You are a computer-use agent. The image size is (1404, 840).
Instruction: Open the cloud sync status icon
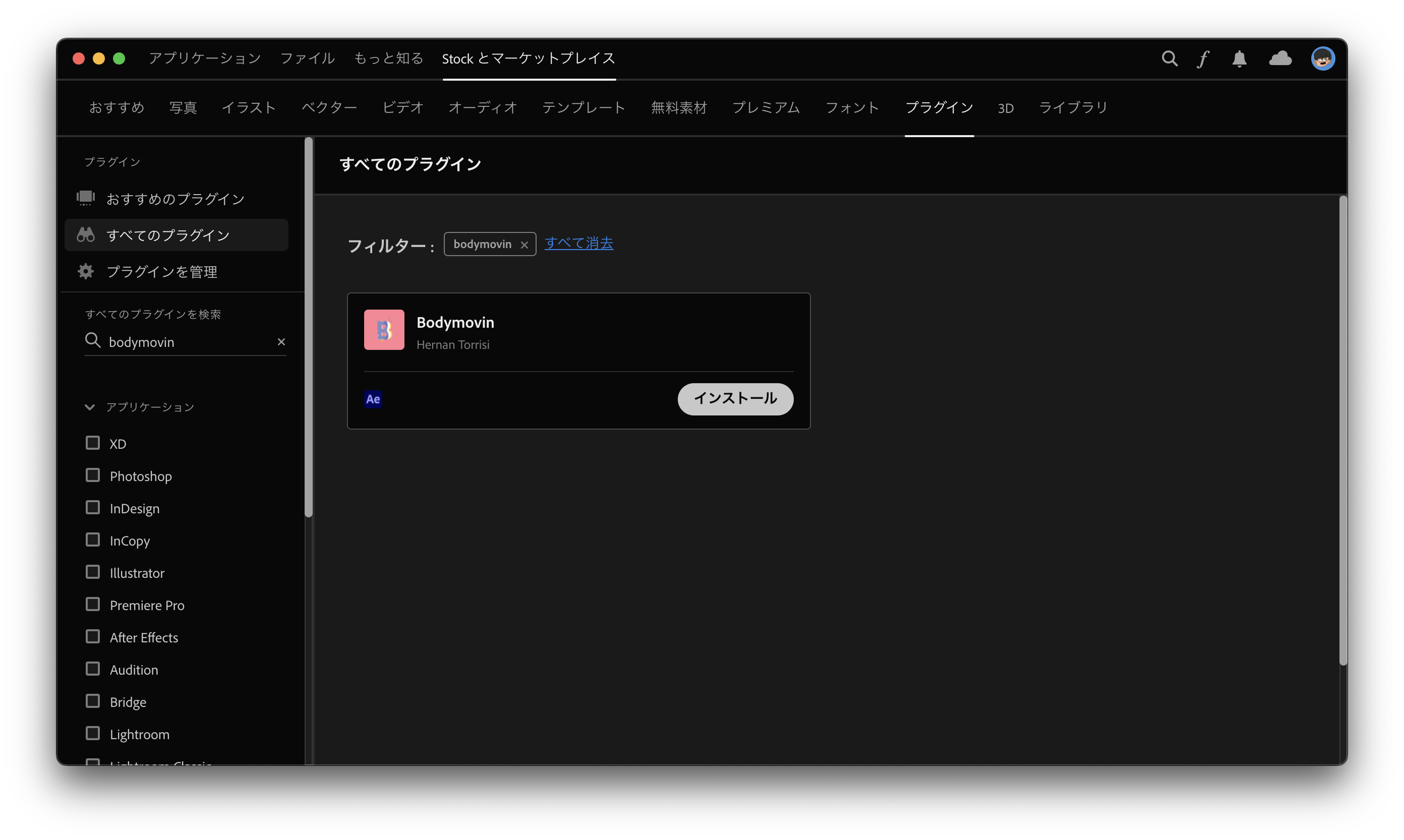(1280, 58)
